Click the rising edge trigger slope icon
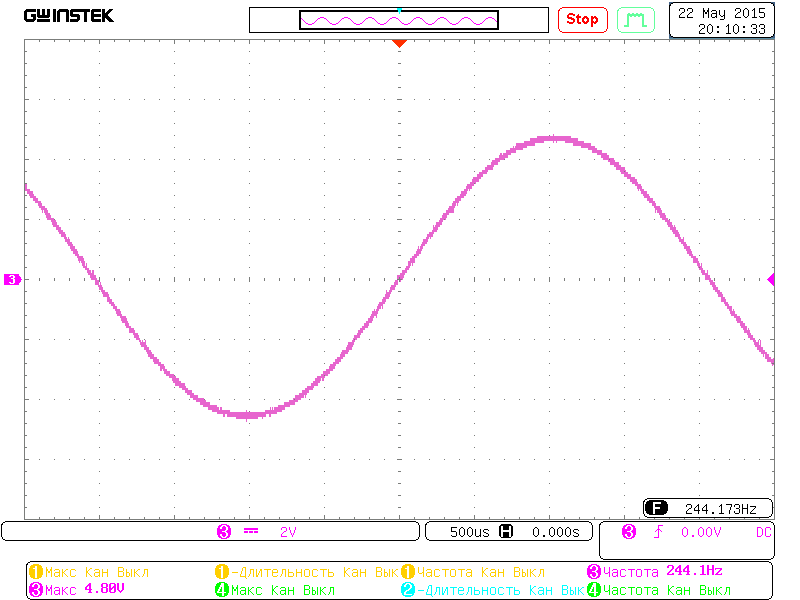The width and height of the screenshot is (800, 600). tap(658, 532)
